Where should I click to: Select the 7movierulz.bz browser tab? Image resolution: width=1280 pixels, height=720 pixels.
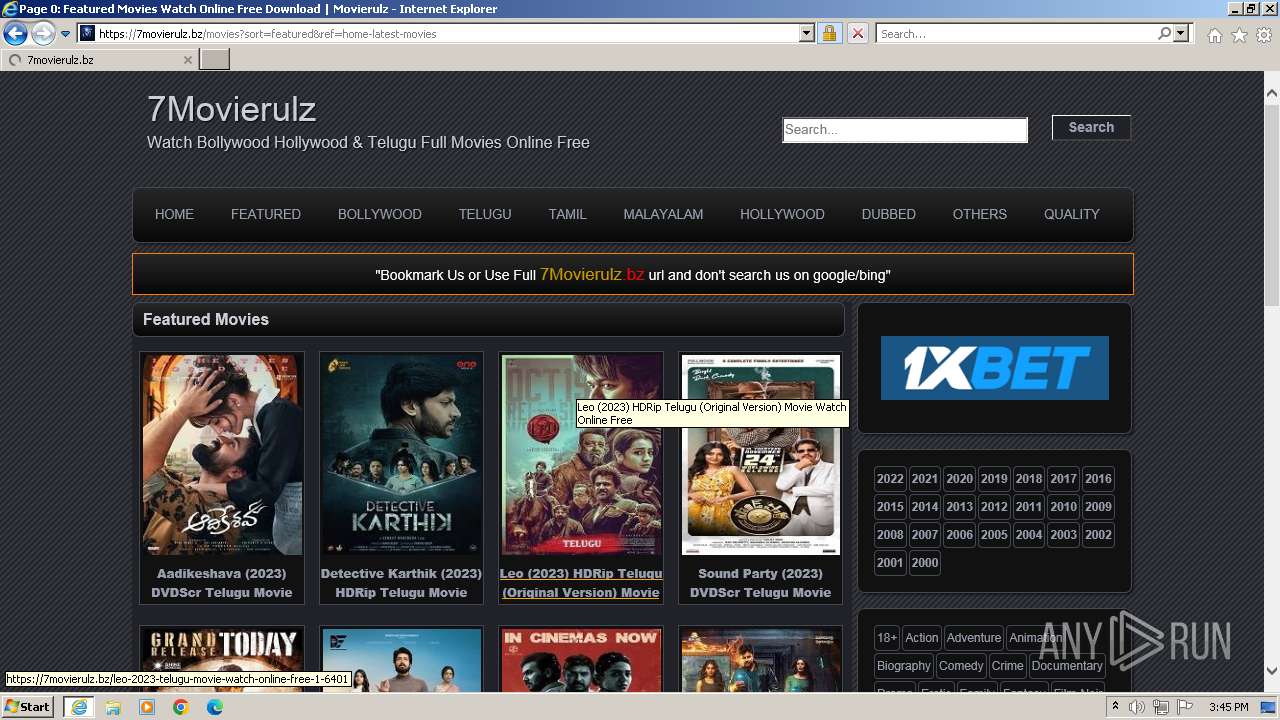click(100, 60)
